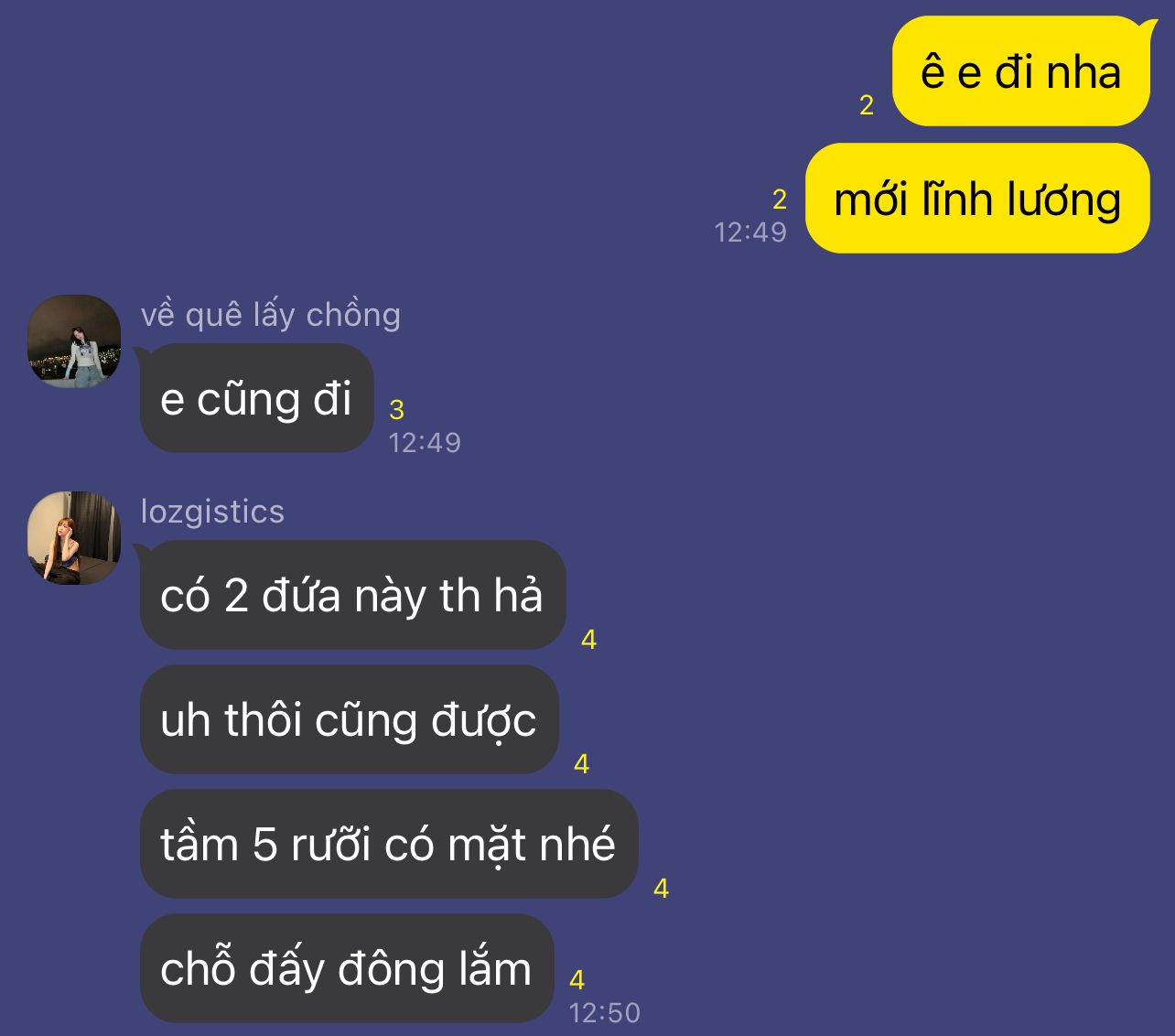Open the lozgistics profile avatar
The image size is (1175, 1036).
(74, 538)
